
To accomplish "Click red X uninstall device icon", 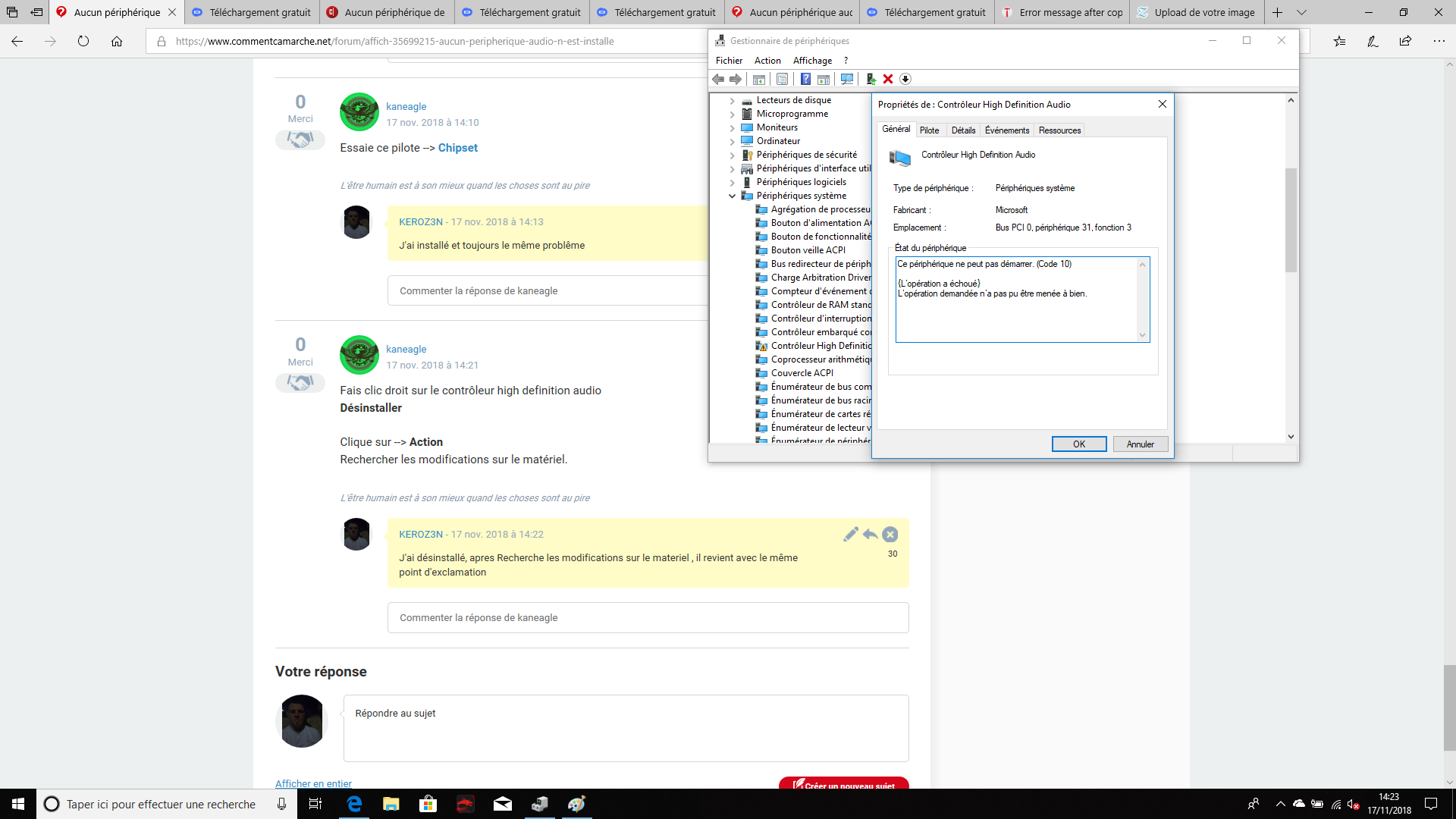I will (x=888, y=79).
